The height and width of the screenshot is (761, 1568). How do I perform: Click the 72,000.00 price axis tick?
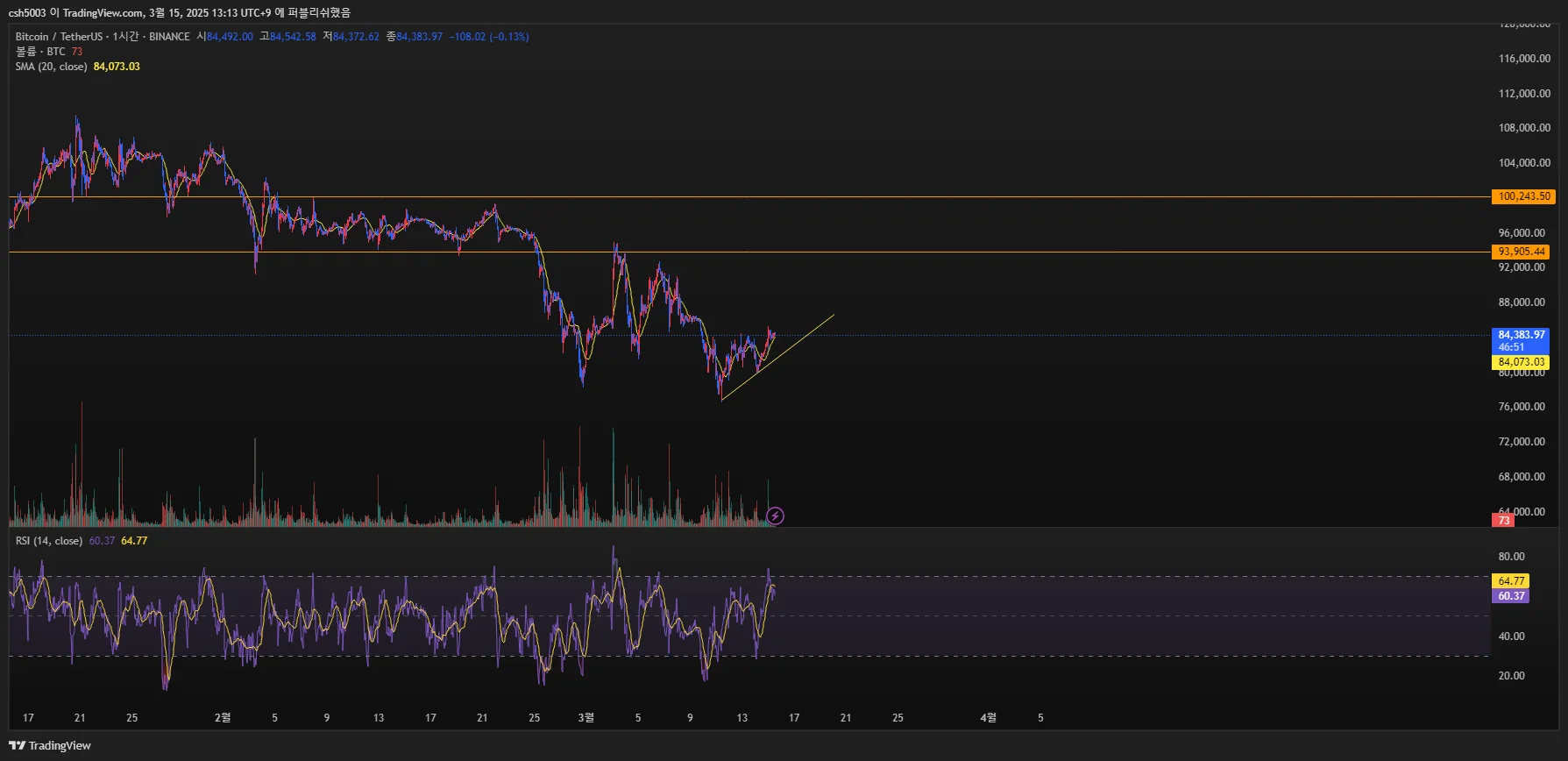pyautogui.click(x=1522, y=442)
